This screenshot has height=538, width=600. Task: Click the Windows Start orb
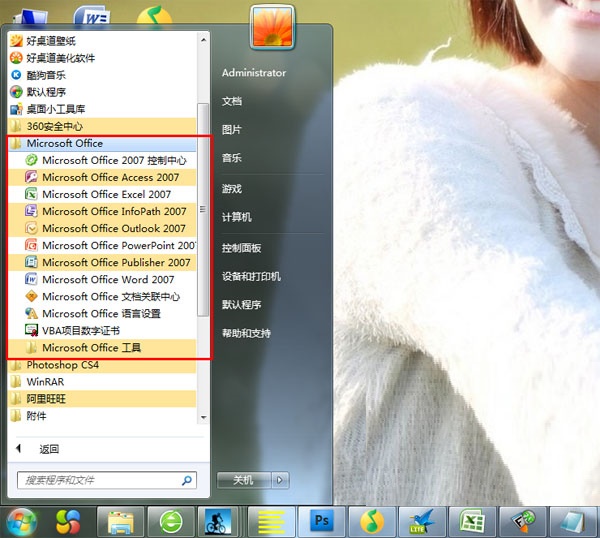(x=21, y=522)
